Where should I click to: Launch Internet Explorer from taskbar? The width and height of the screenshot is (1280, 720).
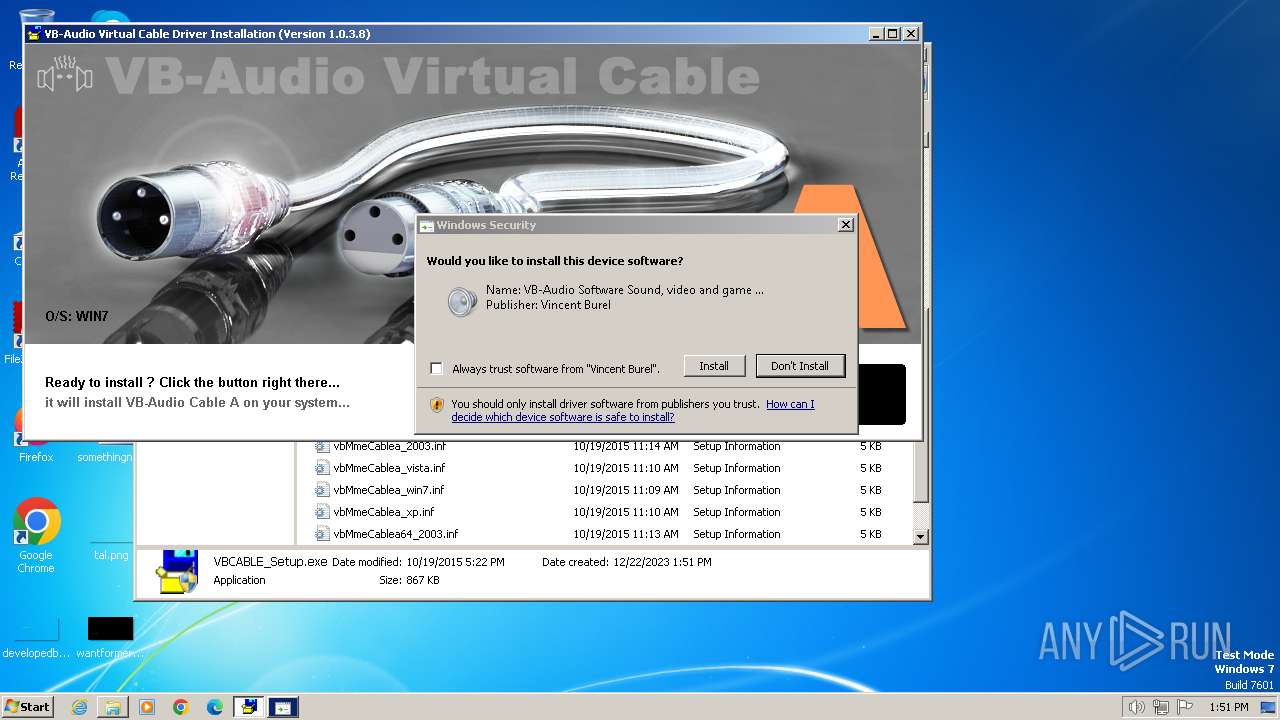coord(79,707)
